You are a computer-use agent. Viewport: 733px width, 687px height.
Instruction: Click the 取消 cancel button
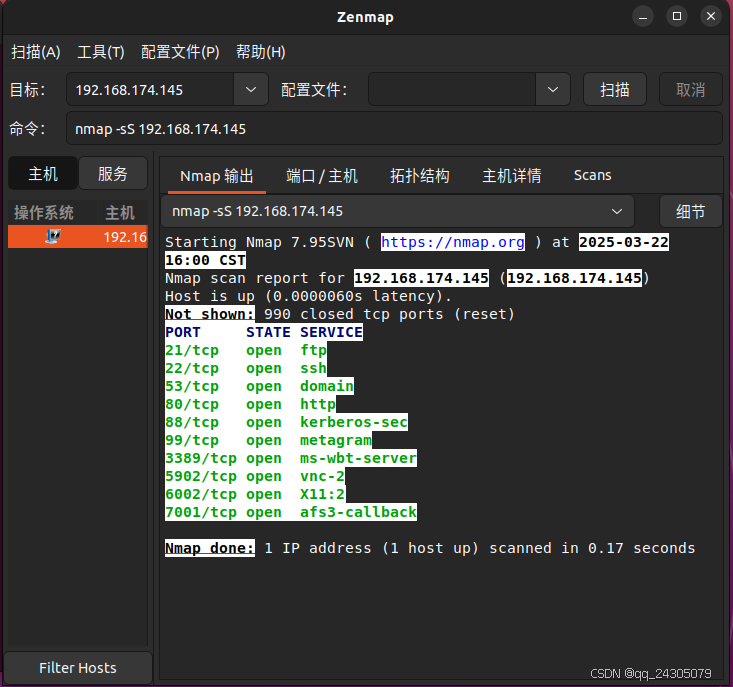[x=690, y=89]
